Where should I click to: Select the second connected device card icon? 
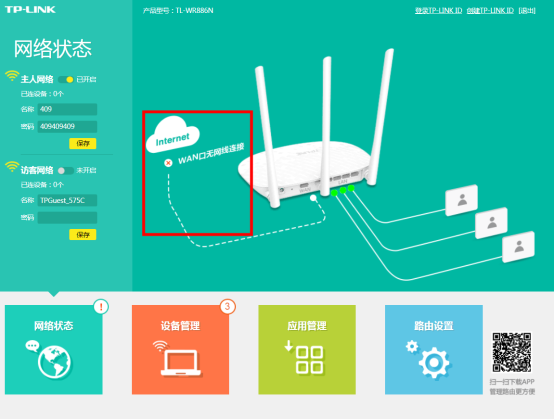point(491,223)
